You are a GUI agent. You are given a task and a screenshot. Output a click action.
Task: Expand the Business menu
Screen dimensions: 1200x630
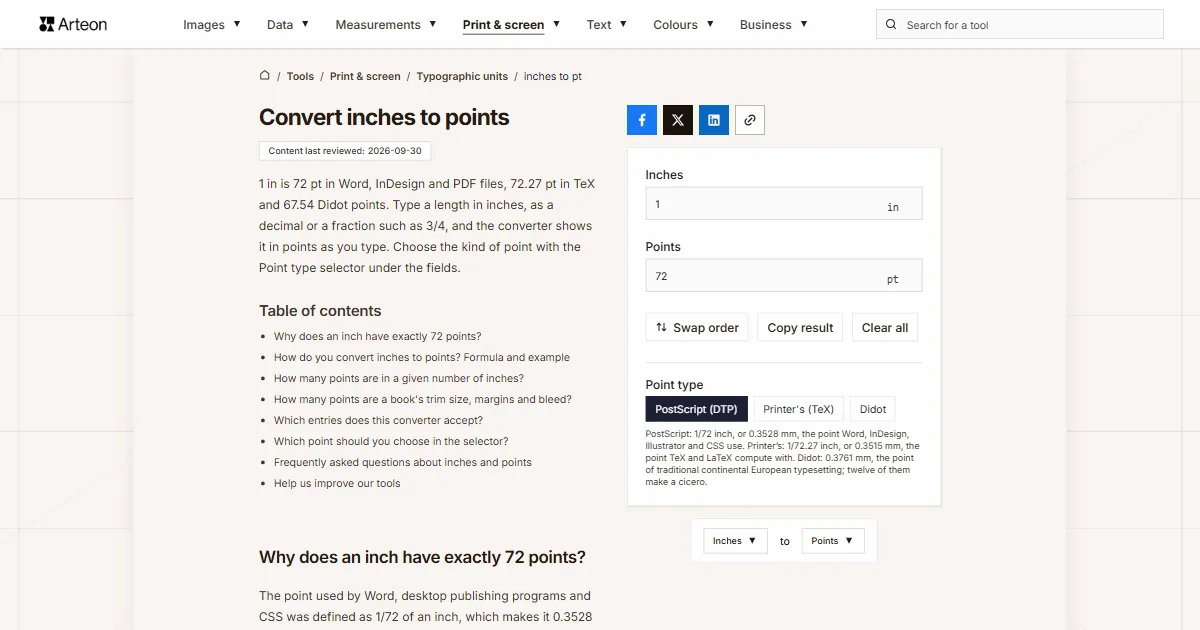(774, 25)
